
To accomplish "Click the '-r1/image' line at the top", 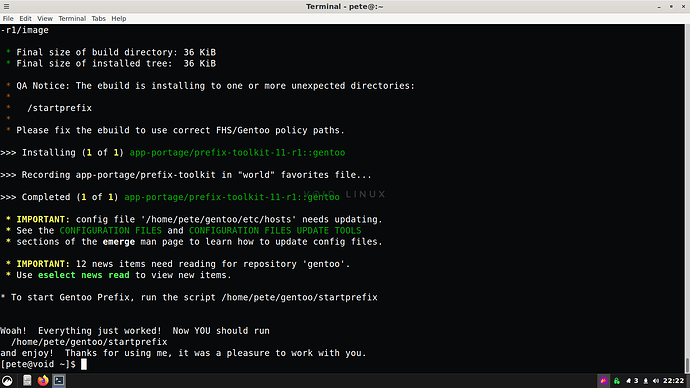I will tap(24, 30).
